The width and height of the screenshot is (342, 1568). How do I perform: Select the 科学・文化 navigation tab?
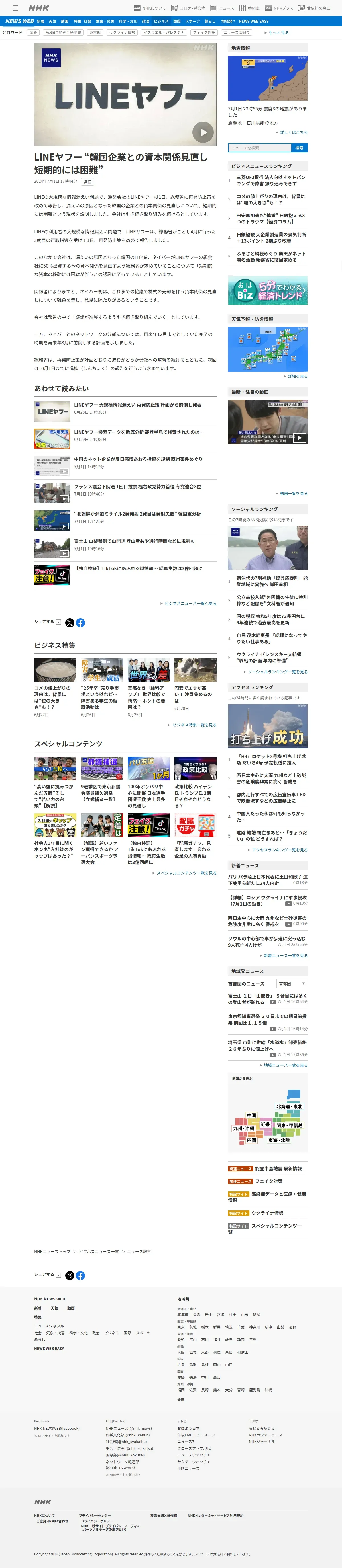(x=128, y=21)
